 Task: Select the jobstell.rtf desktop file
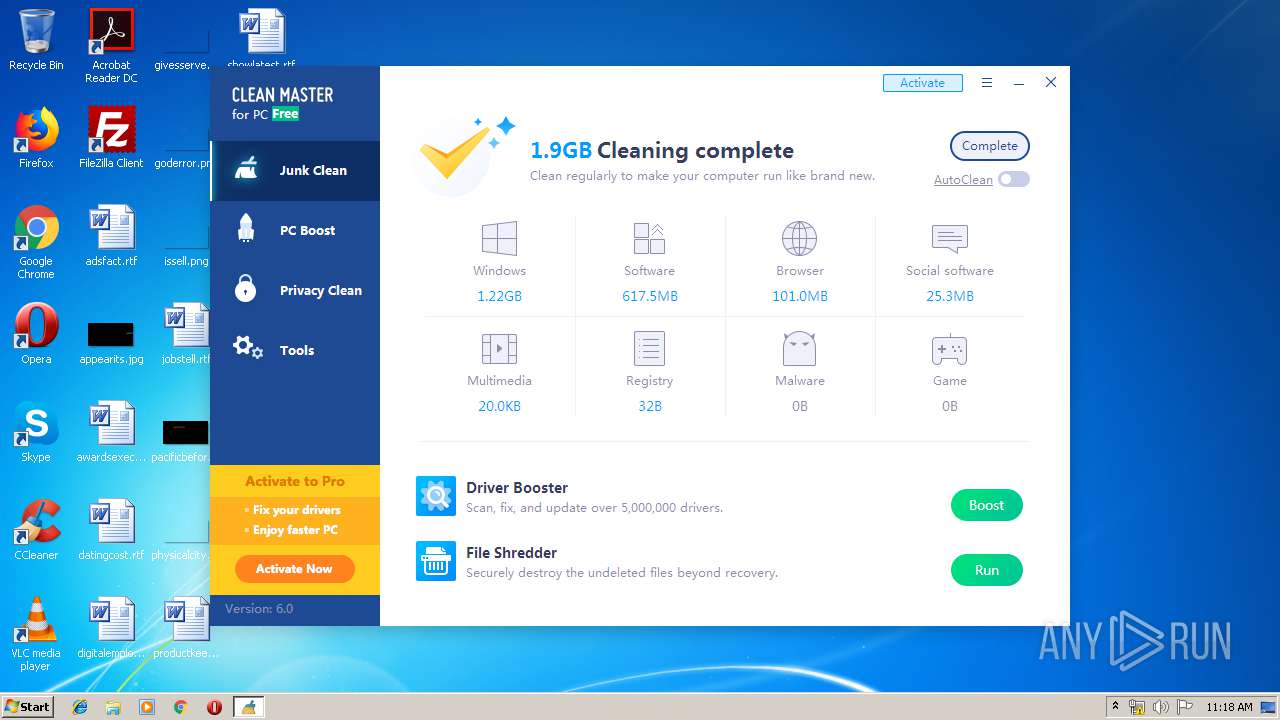coord(186,334)
